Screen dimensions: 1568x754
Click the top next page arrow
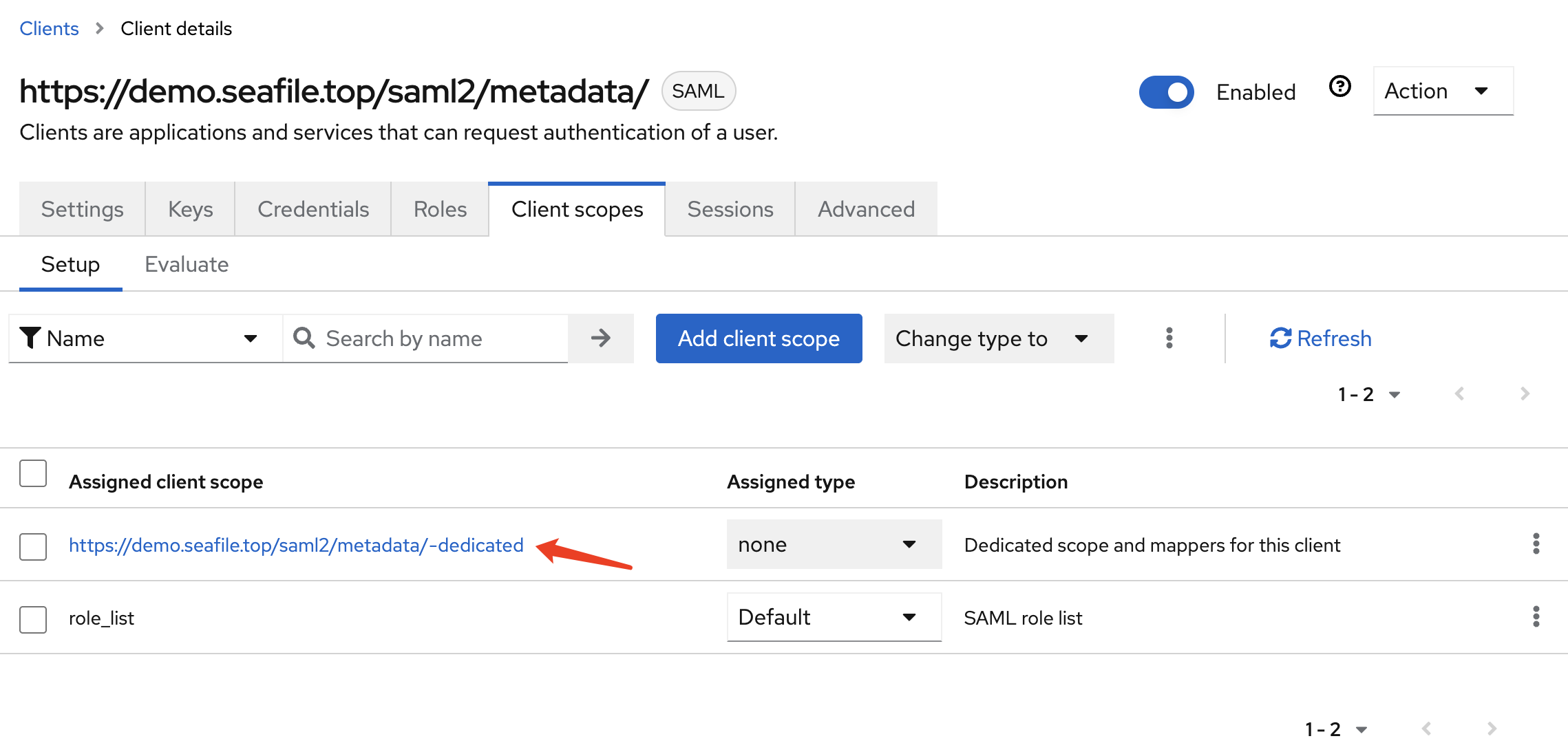1525,394
